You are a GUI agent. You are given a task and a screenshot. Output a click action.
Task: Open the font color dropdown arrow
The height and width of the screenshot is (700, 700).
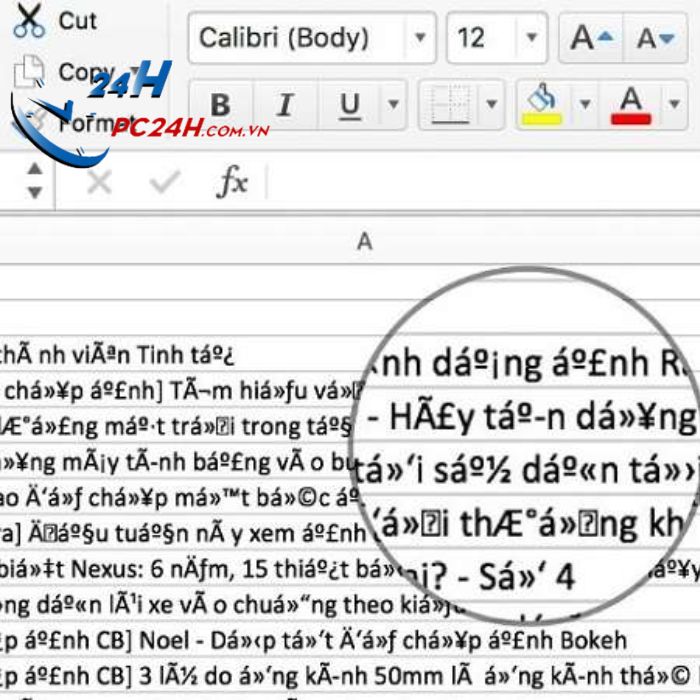point(674,105)
